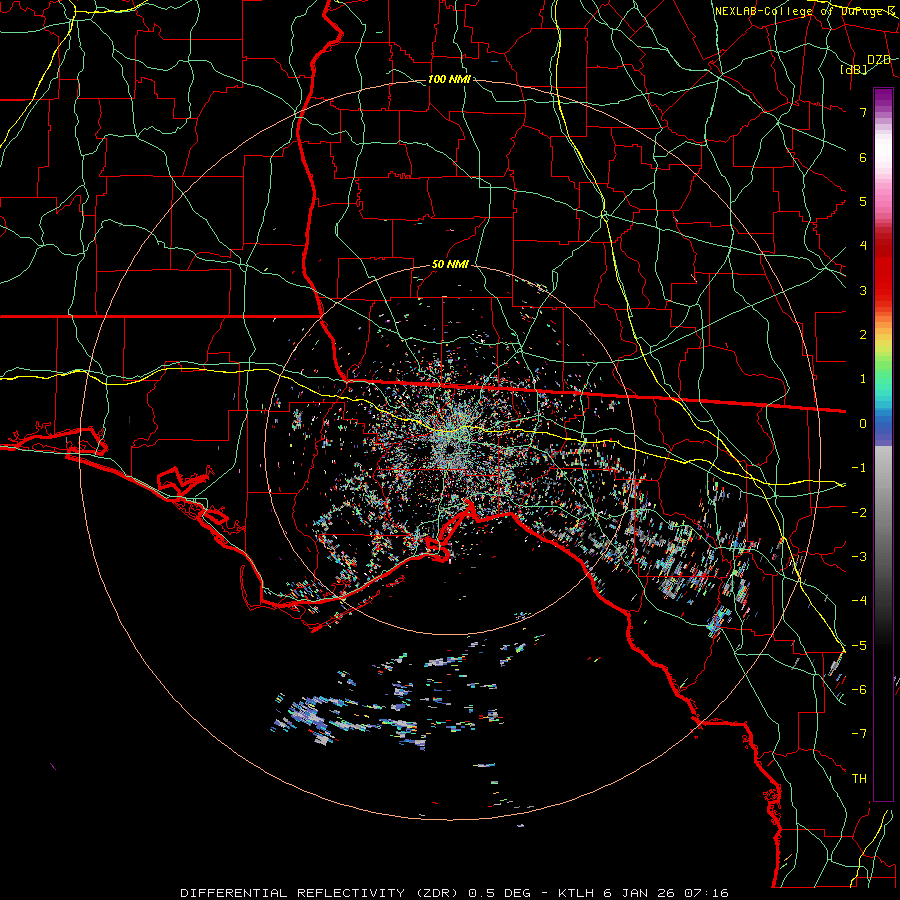Click the radar site center of the clutter
This screenshot has width=900, height=900.
(x=451, y=449)
